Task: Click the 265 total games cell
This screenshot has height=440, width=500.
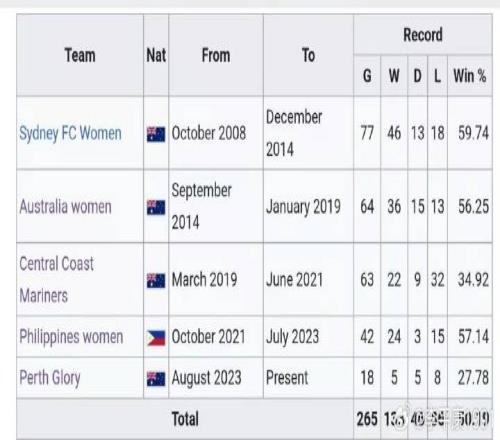Action: (x=367, y=419)
